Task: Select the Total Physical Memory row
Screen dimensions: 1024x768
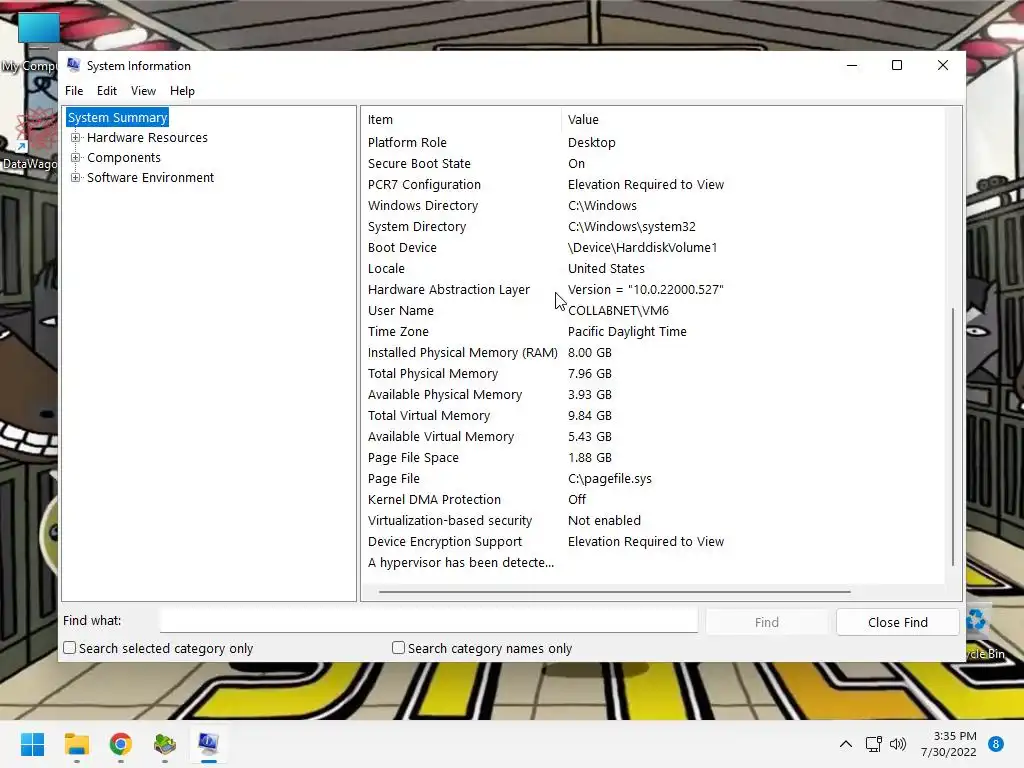Action: click(653, 374)
